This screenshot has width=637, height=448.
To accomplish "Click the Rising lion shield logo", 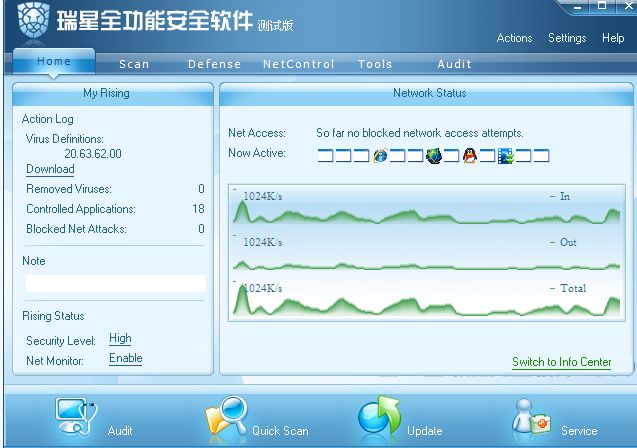I will 33,19.
